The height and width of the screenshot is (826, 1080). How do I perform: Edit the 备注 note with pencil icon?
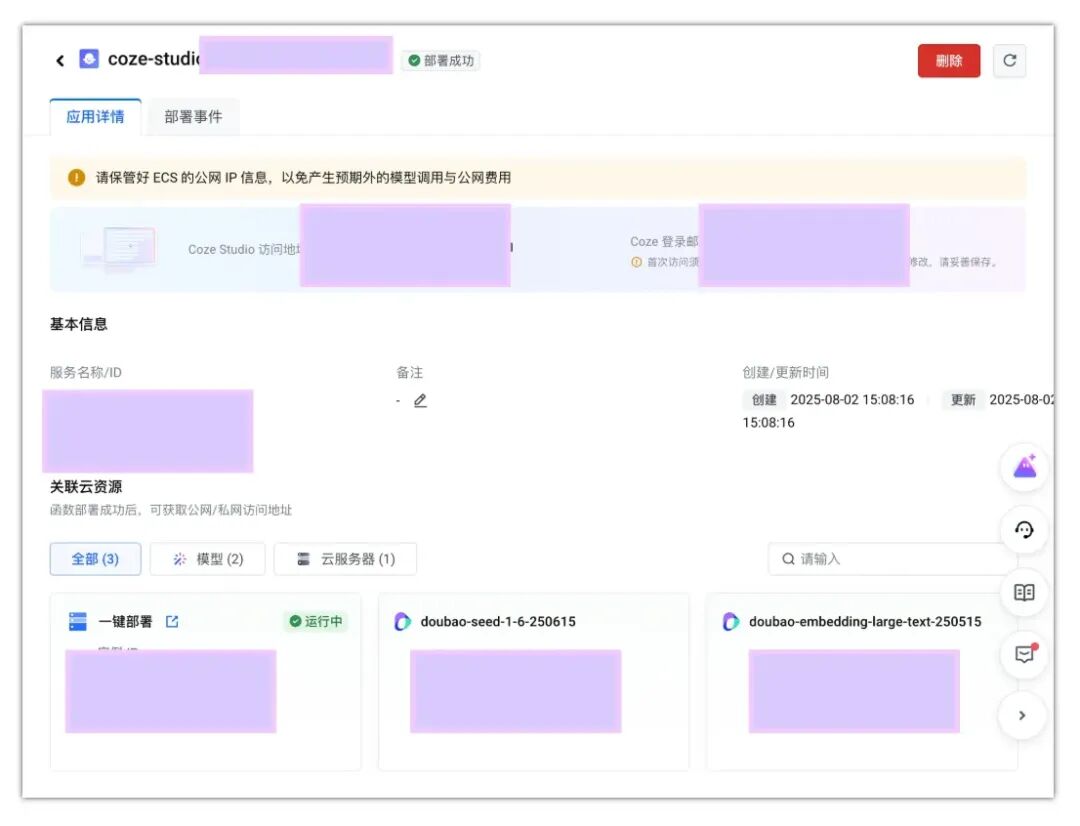420,400
